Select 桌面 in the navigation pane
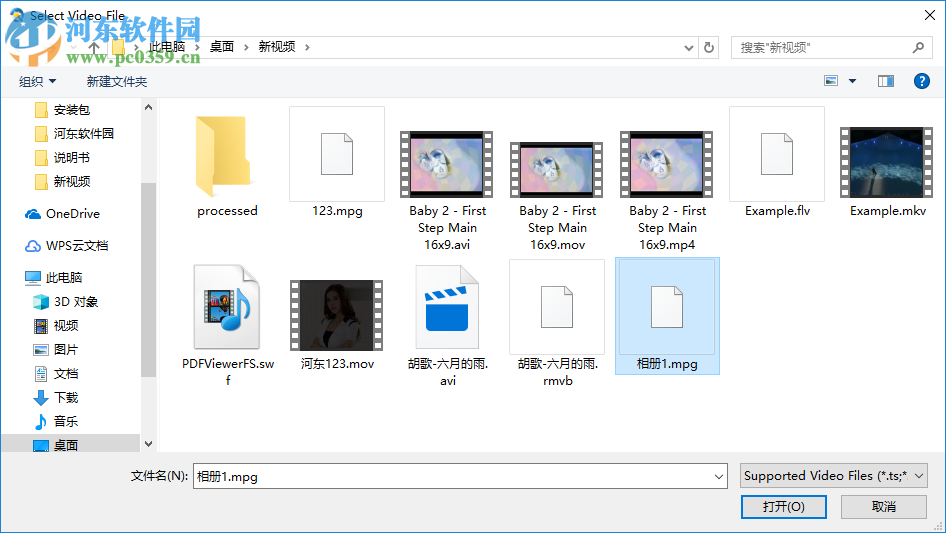946x533 pixels. (56, 445)
